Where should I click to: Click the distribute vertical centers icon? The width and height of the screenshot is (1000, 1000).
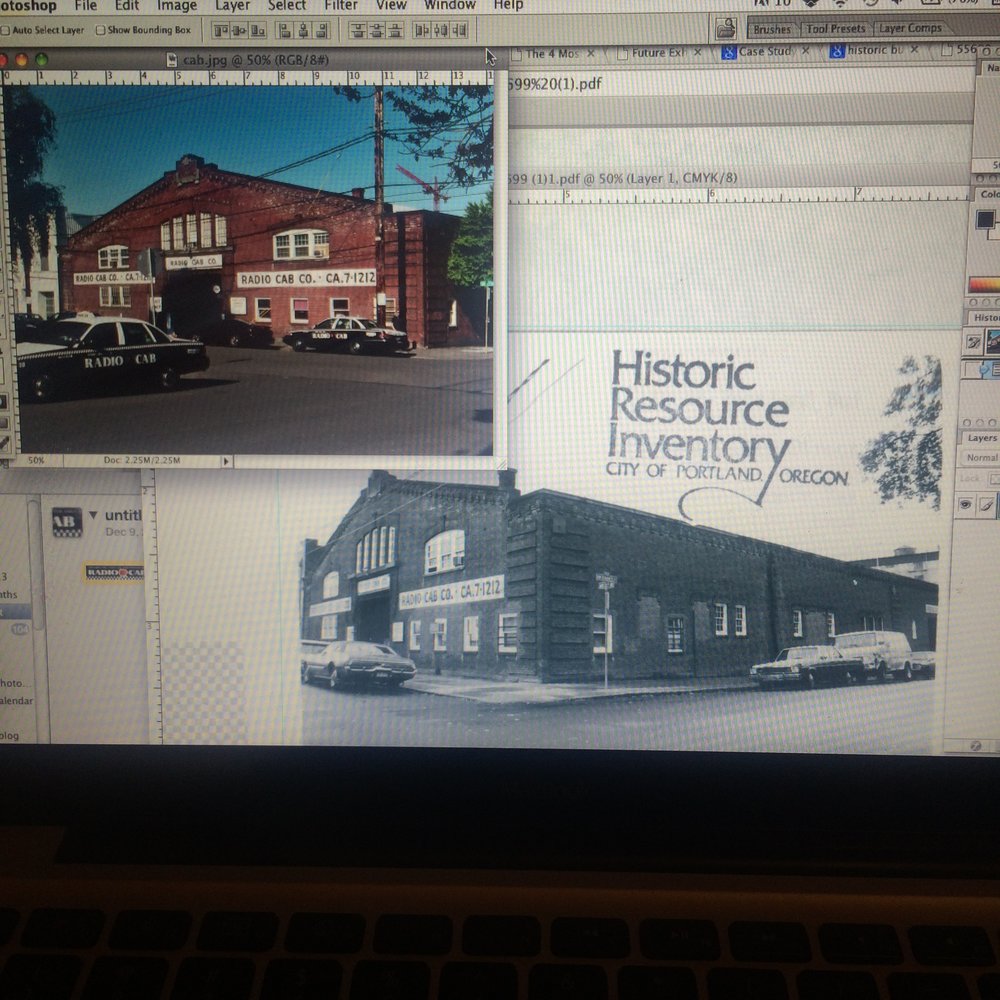coord(376,30)
